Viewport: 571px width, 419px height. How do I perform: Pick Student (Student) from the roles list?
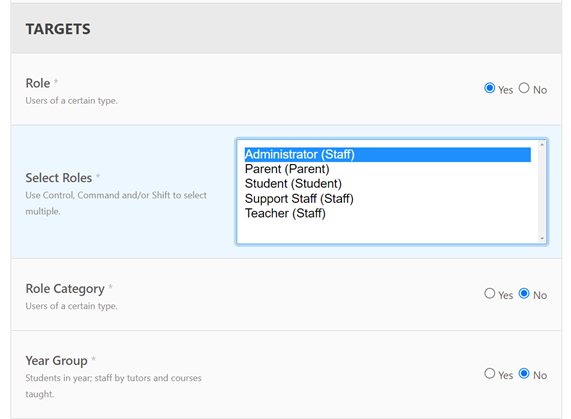(387, 184)
